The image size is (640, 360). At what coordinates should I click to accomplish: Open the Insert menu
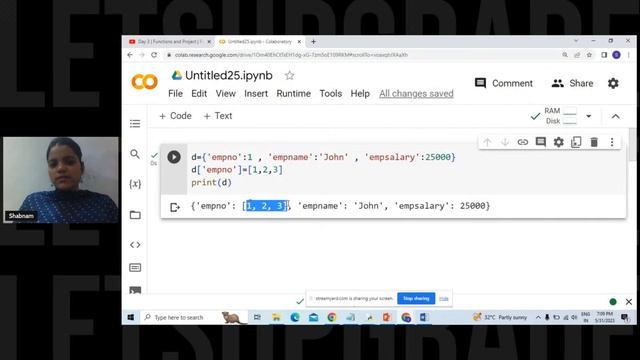coord(256,93)
